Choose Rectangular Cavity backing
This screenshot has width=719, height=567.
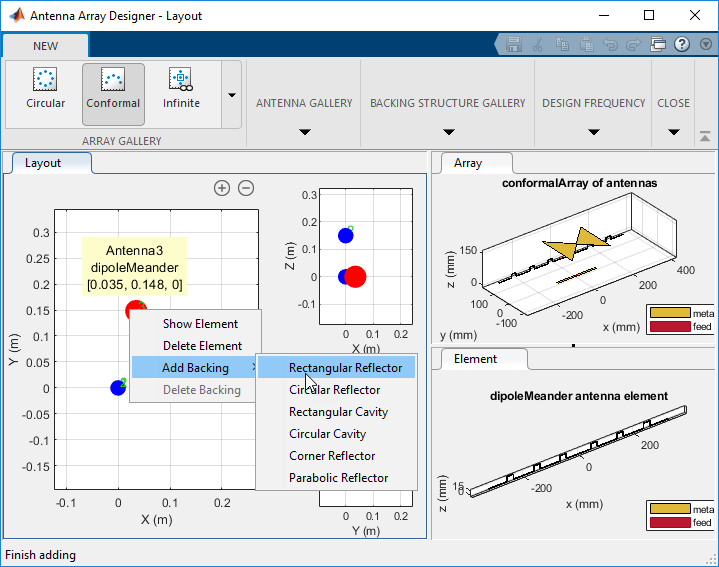(x=338, y=412)
